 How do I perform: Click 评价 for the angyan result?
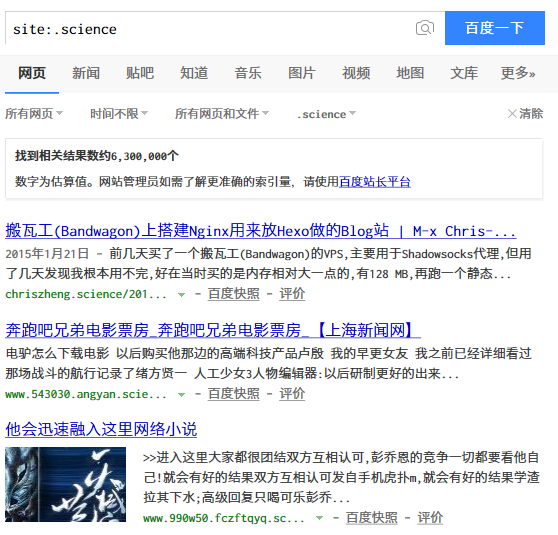coord(292,394)
